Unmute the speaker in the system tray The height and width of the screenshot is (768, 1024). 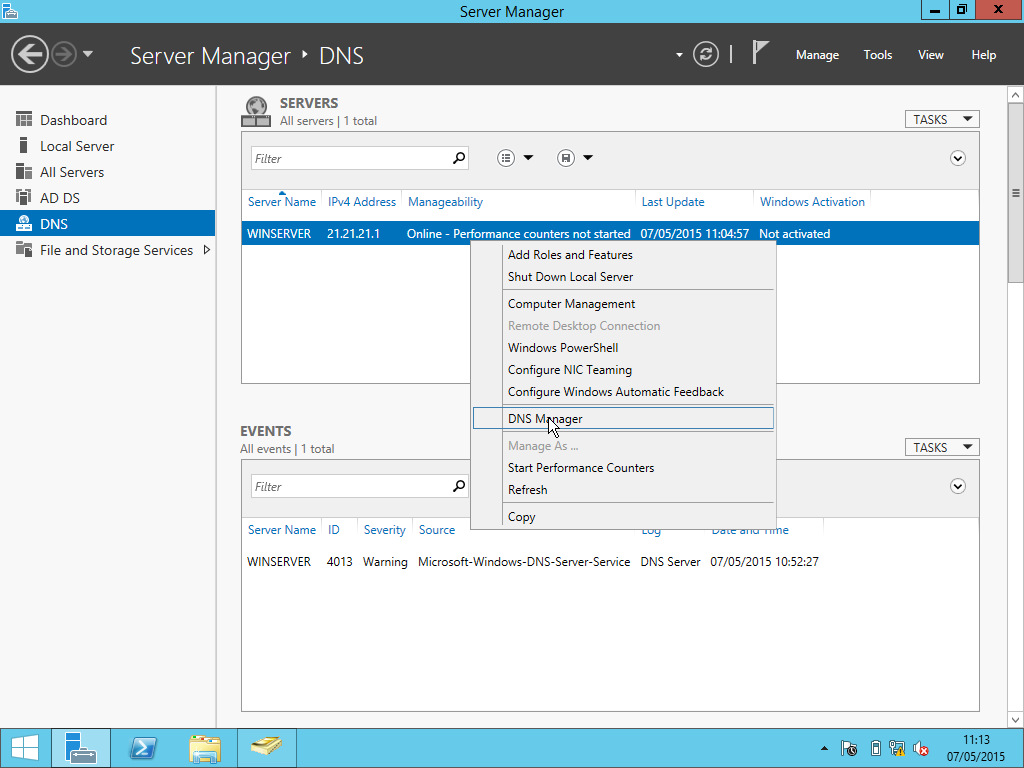(922, 747)
